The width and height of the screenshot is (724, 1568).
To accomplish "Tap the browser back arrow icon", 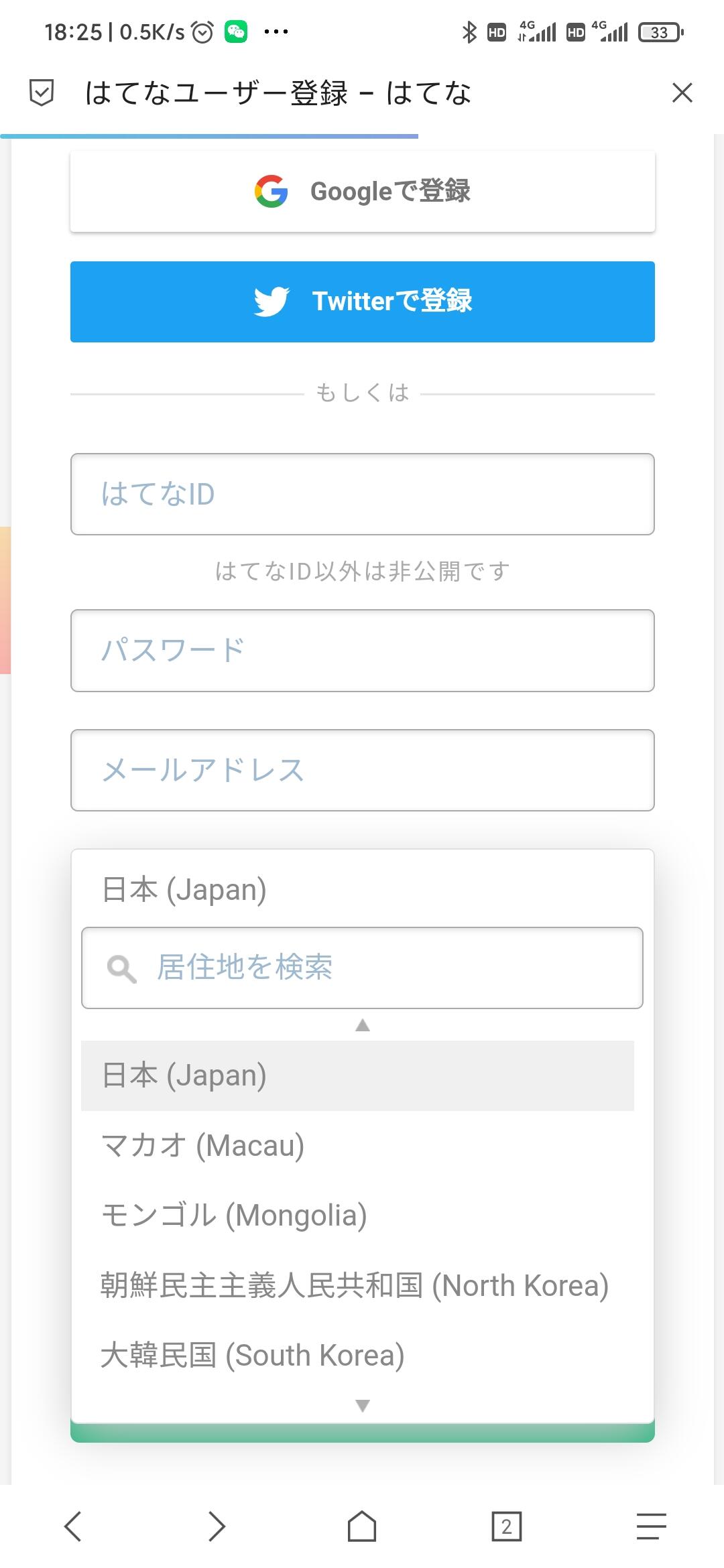I will click(x=73, y=1526).
